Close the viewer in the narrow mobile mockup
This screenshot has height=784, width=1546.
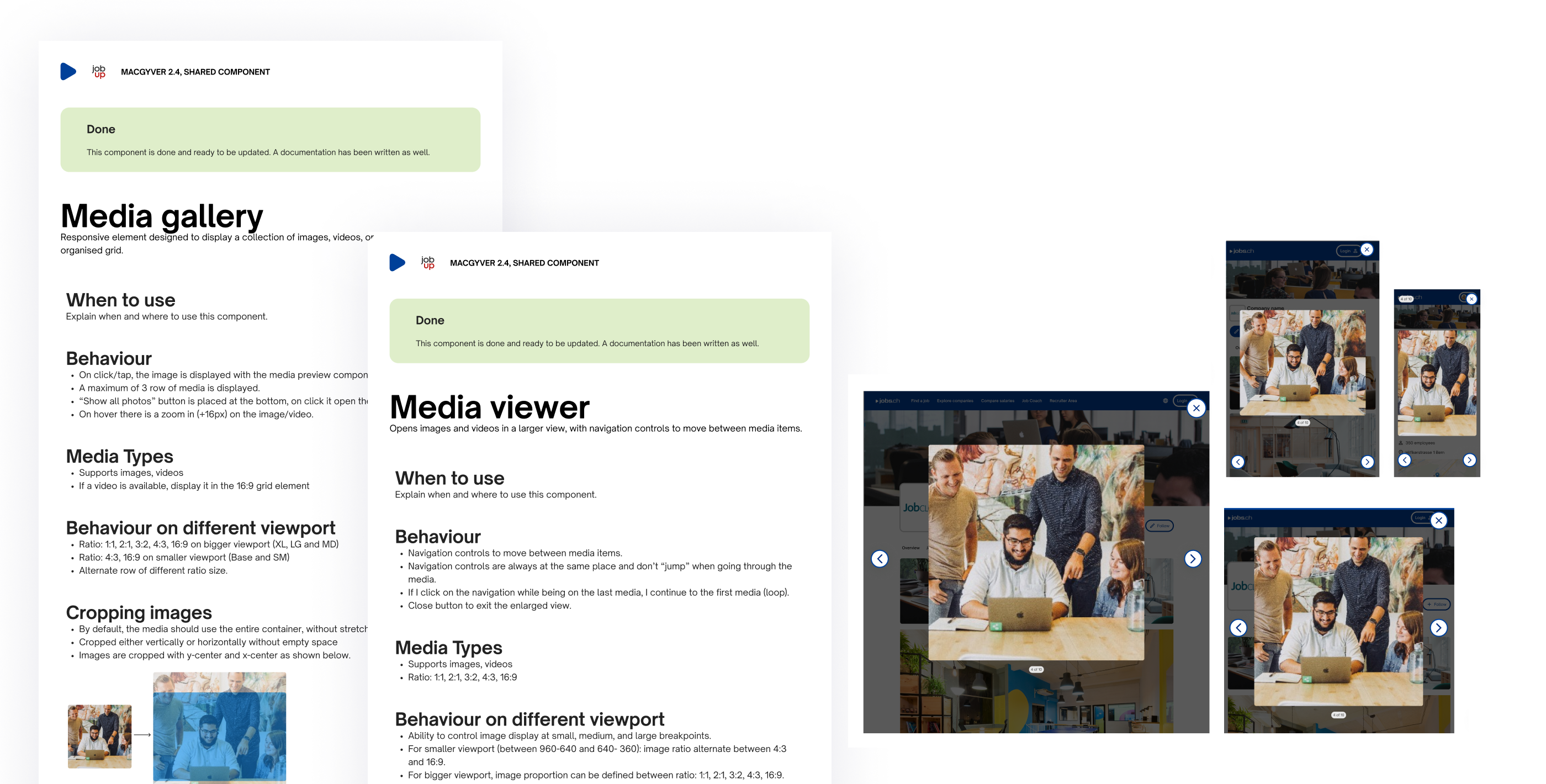coord(1471,299)
